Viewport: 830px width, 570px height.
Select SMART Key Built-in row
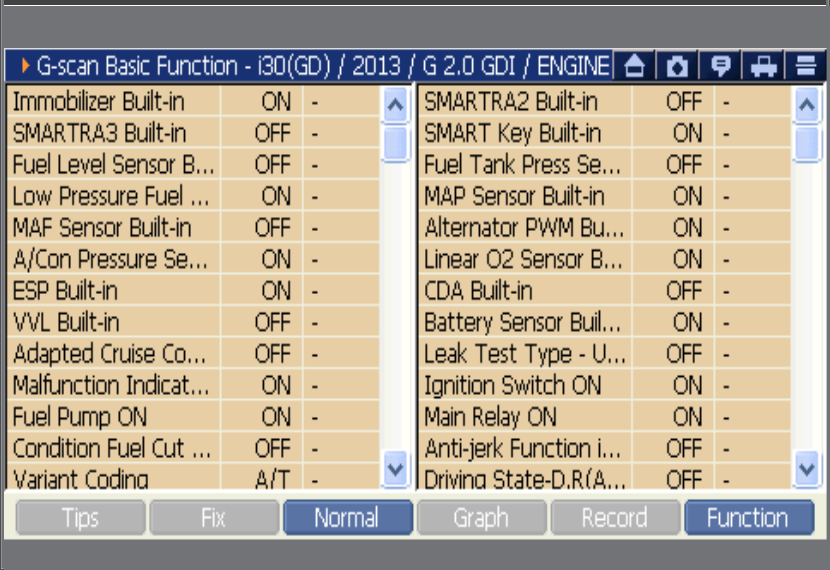pyautogui.click(x=605, y=133)
